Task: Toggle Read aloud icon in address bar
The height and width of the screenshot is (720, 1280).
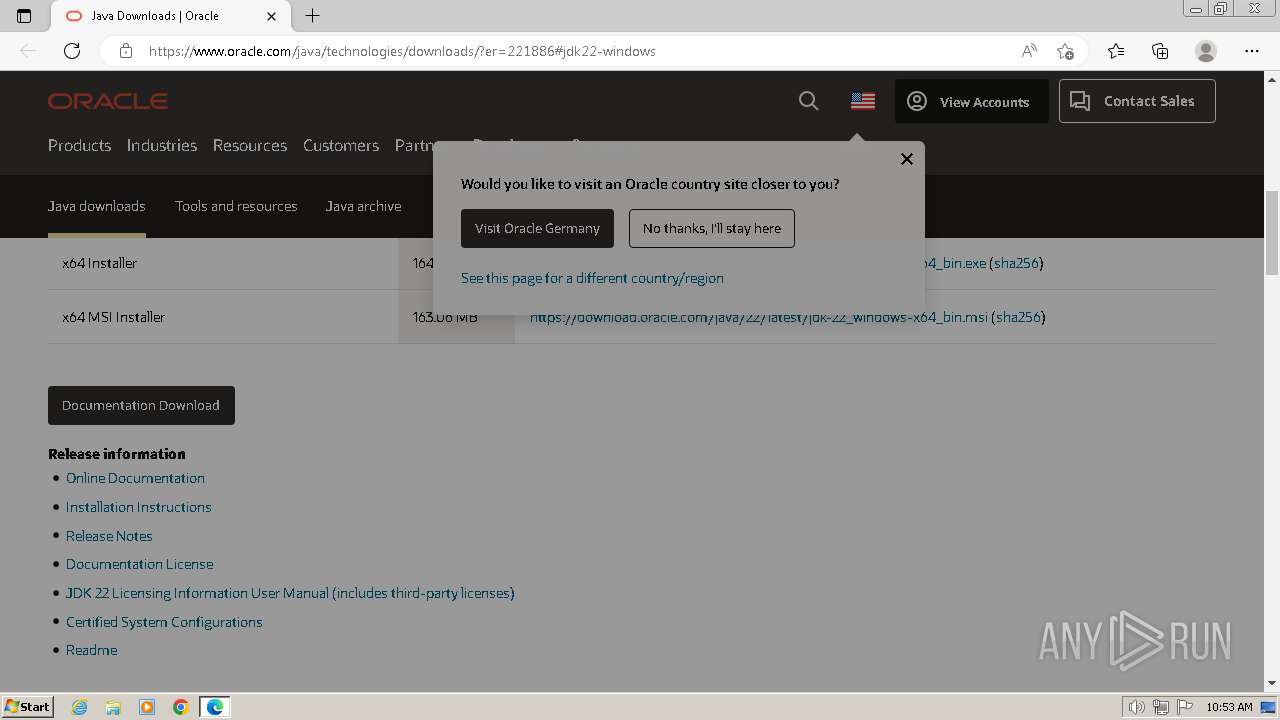Action: 1029,51
